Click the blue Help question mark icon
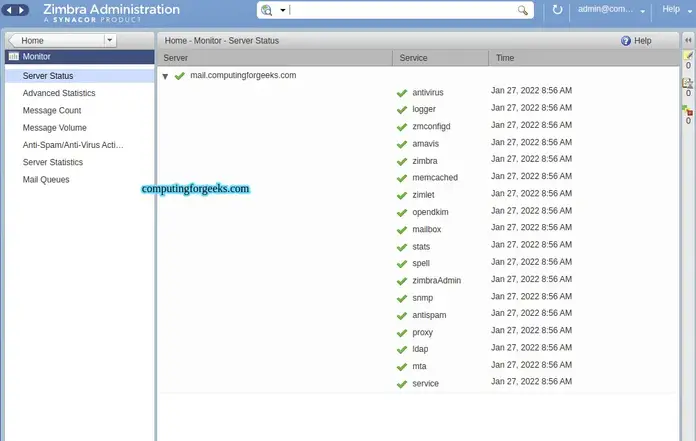The image size is (696, 441). tap(625, 41)
